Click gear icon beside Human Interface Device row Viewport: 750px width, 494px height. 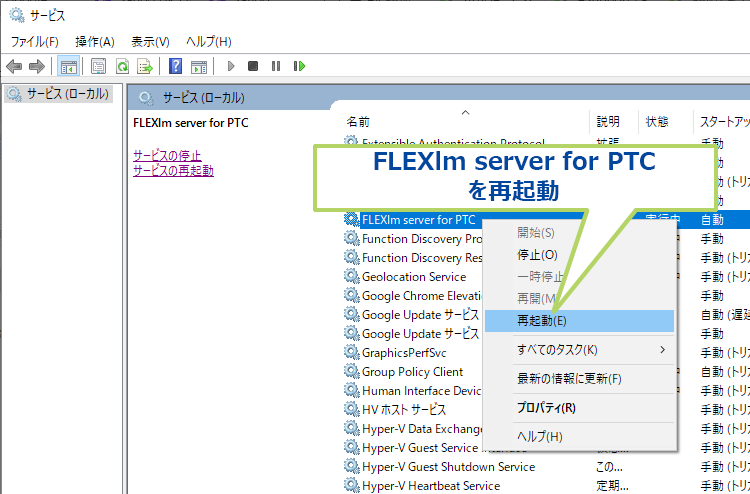352,390
